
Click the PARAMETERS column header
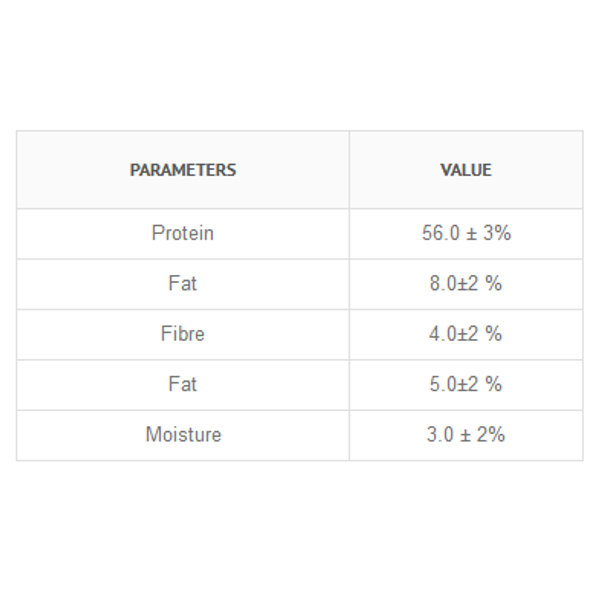(183, 170)
